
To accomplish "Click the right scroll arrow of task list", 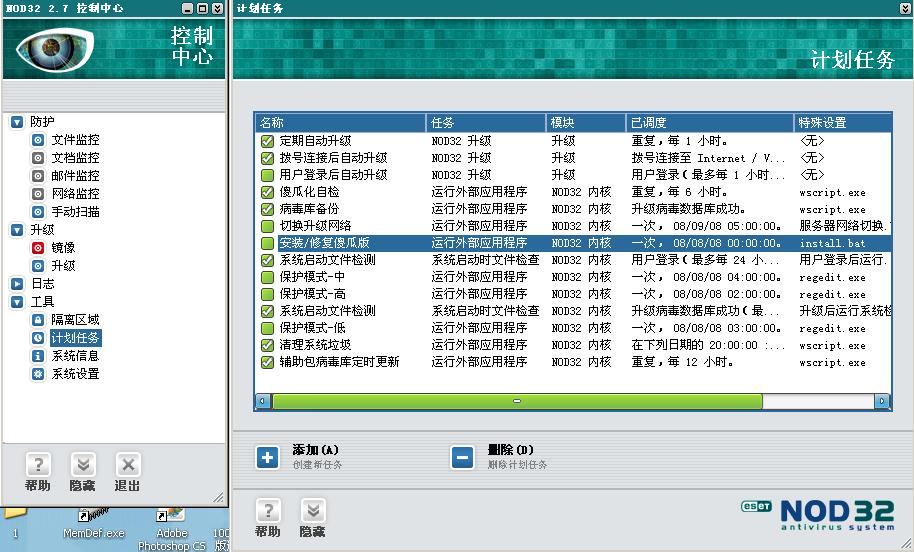I will (882, 401).
